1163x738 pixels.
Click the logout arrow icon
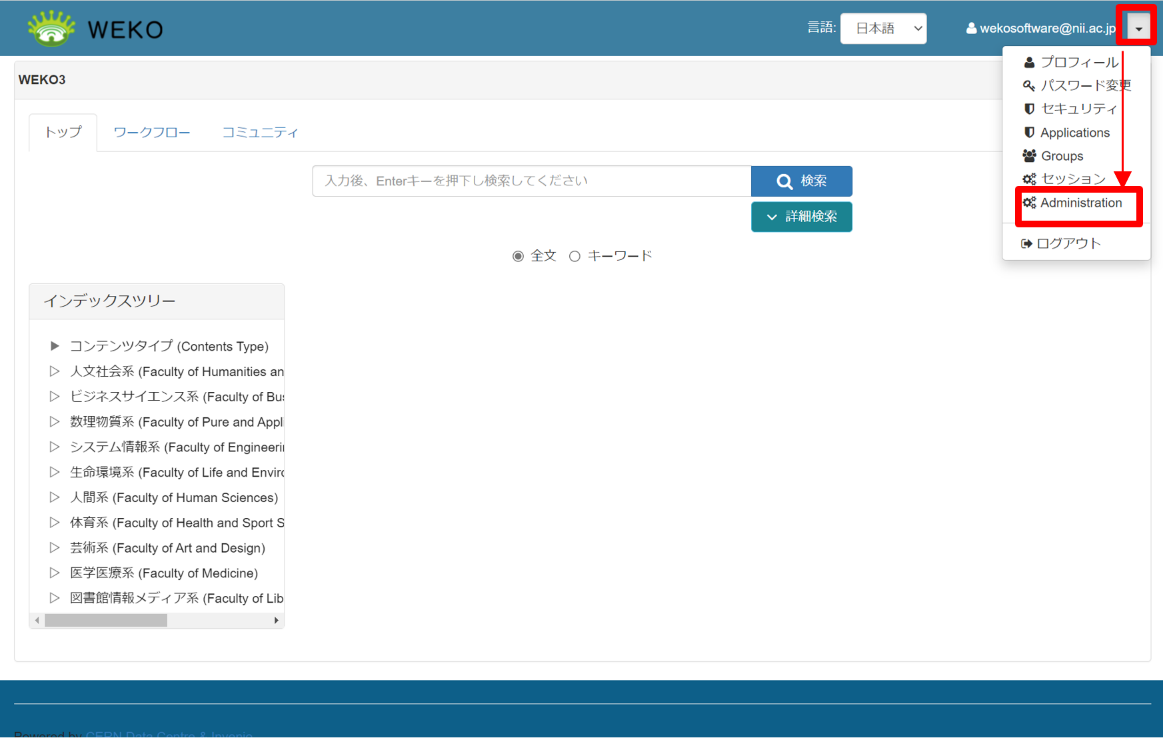[x=1026, y=244]
